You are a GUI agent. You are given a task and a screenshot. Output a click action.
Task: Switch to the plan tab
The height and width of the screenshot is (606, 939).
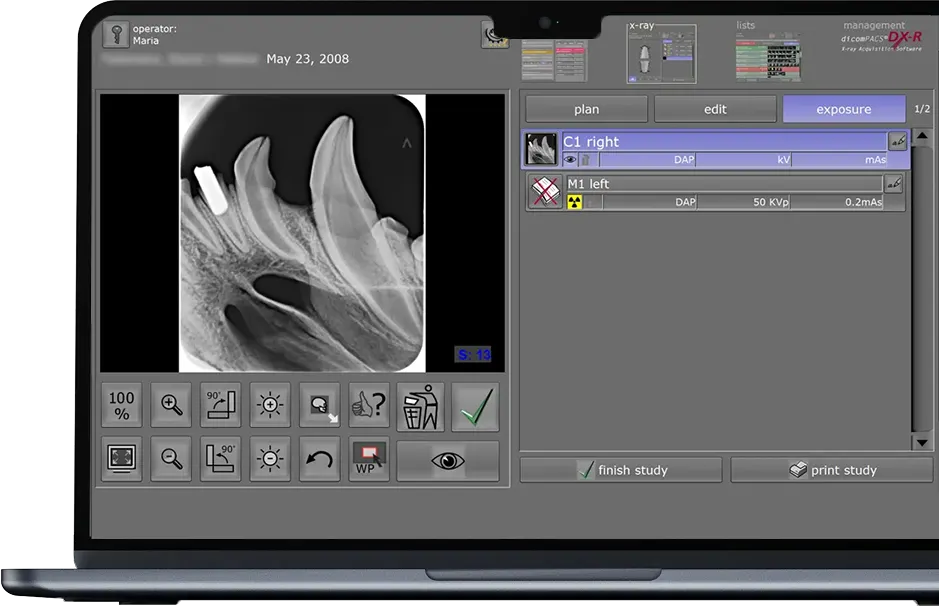point(586,109)
